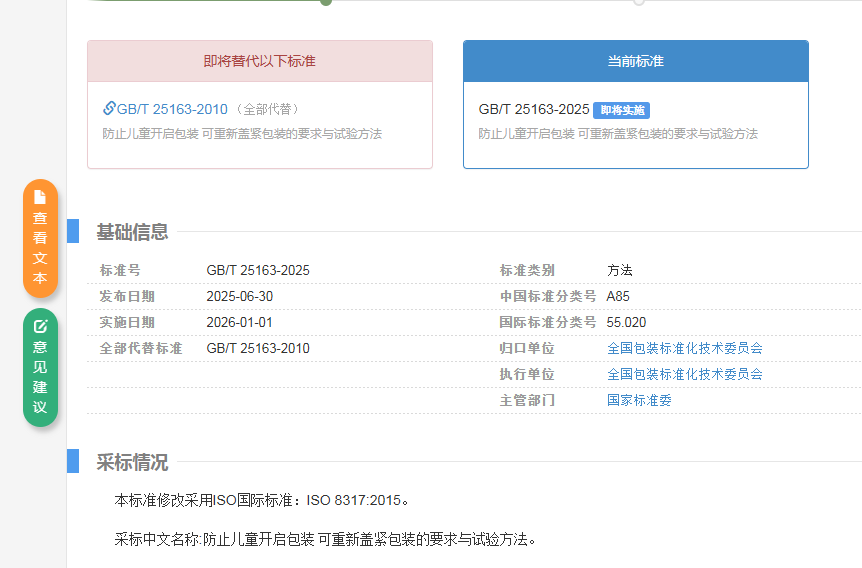Click the green timeline dot at top
This screenshot has height=568, width=862.
(x=326, y=2)
